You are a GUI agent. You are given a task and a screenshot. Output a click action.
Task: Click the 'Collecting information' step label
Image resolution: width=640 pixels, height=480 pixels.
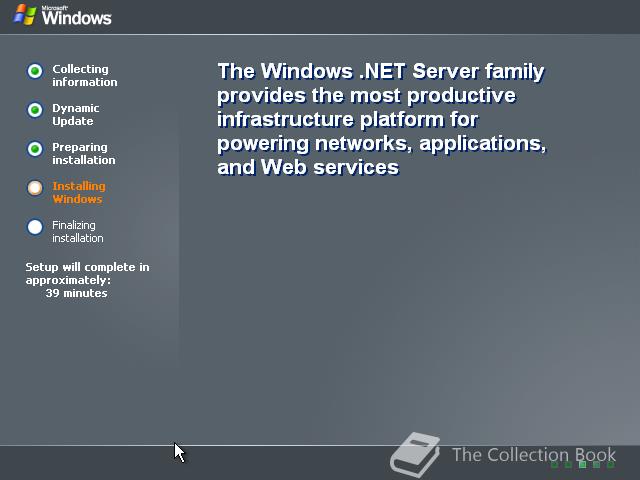(x=84, y=76)
